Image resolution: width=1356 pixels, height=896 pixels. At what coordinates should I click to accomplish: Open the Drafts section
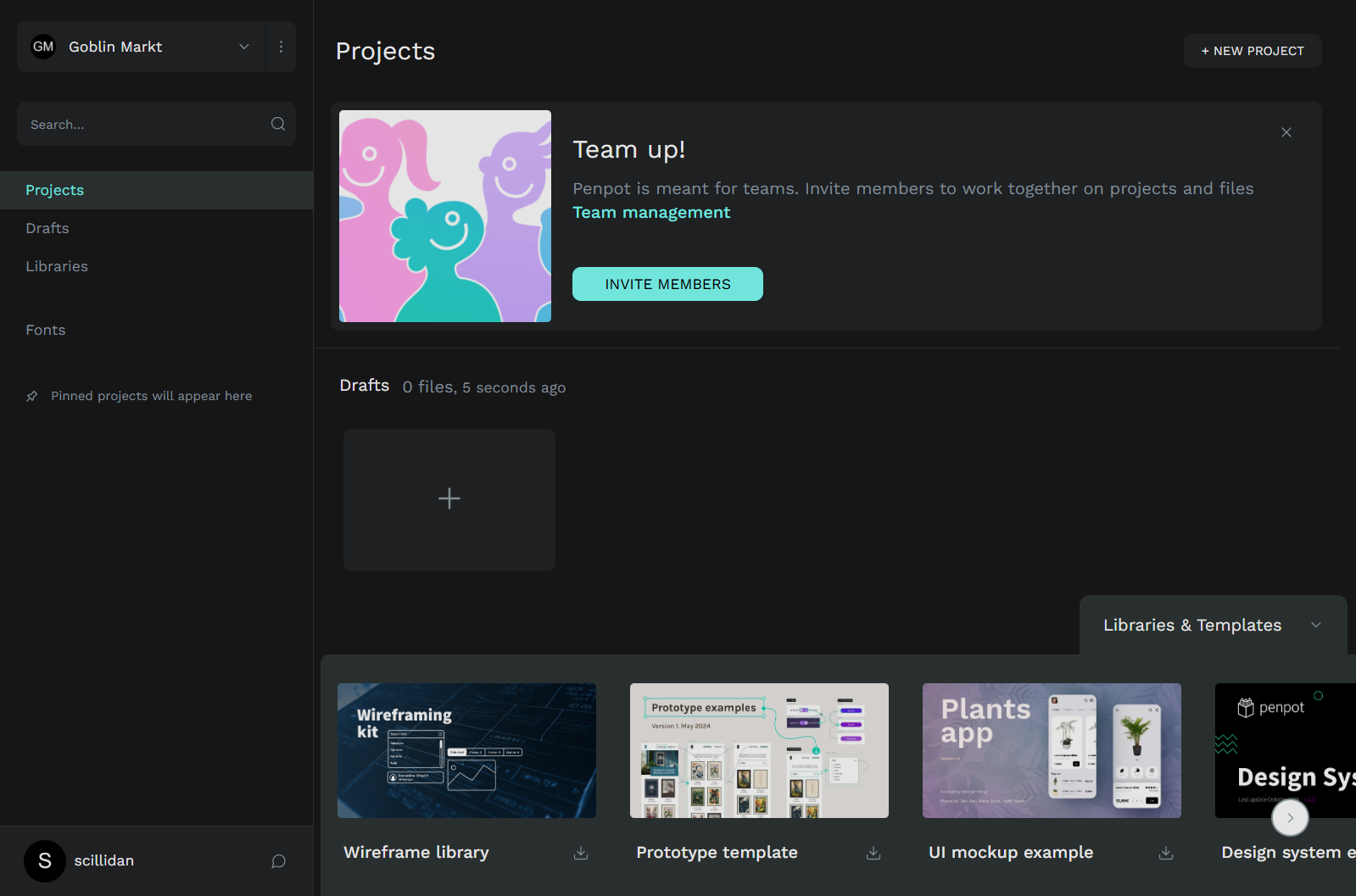156,228
